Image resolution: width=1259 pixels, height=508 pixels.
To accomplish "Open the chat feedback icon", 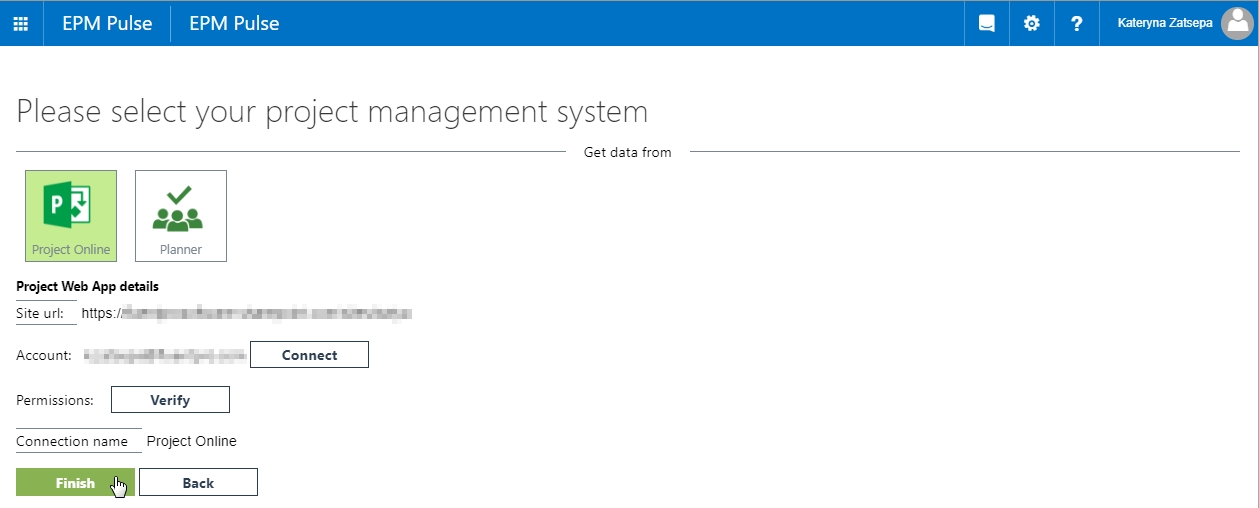I will click(987, 23).
